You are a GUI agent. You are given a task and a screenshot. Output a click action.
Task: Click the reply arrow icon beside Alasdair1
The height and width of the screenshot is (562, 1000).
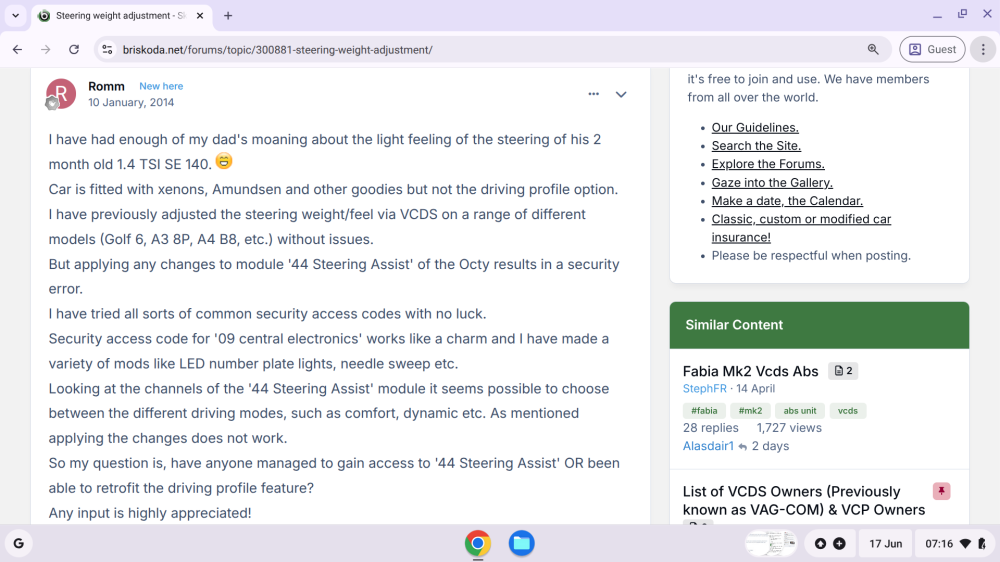click(x=742, y=447)
